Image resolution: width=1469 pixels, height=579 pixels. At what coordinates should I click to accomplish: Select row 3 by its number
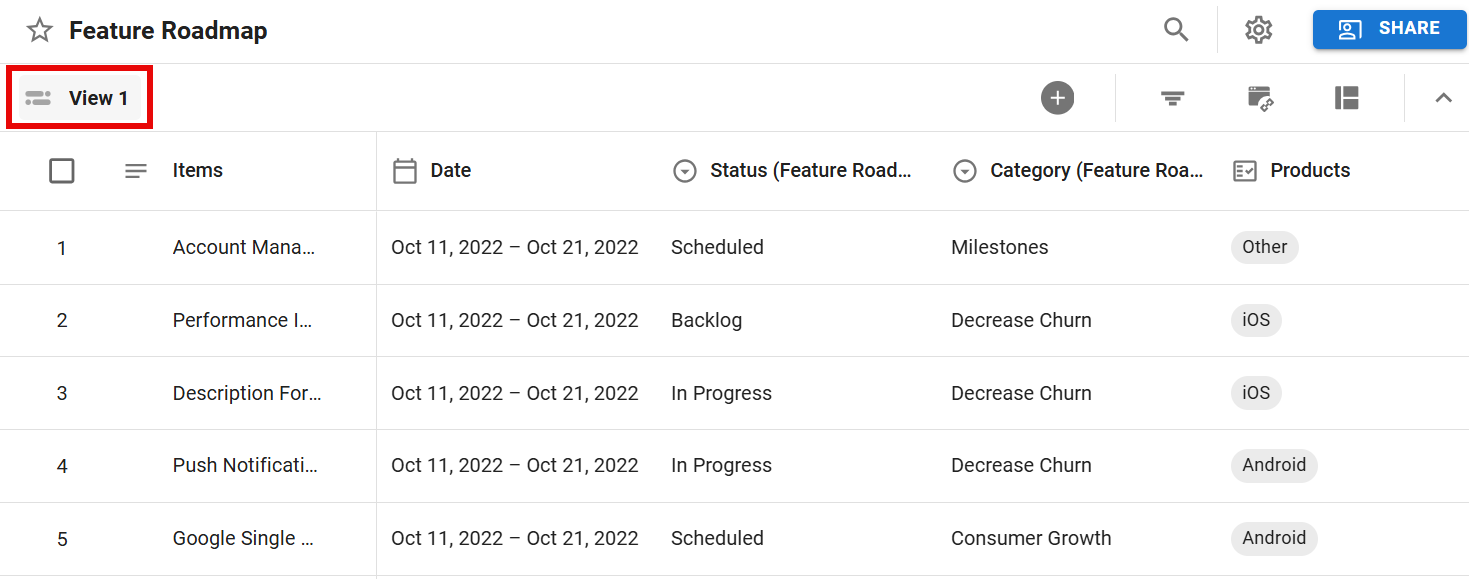62,393
